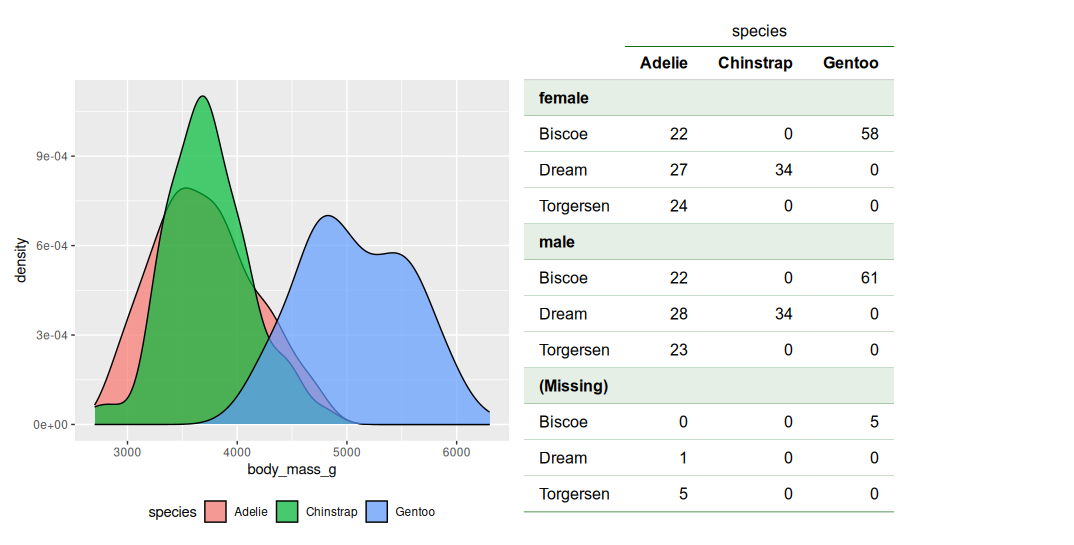
Task: Click the red Adelie legend swatch
Action: click(215, 511)
